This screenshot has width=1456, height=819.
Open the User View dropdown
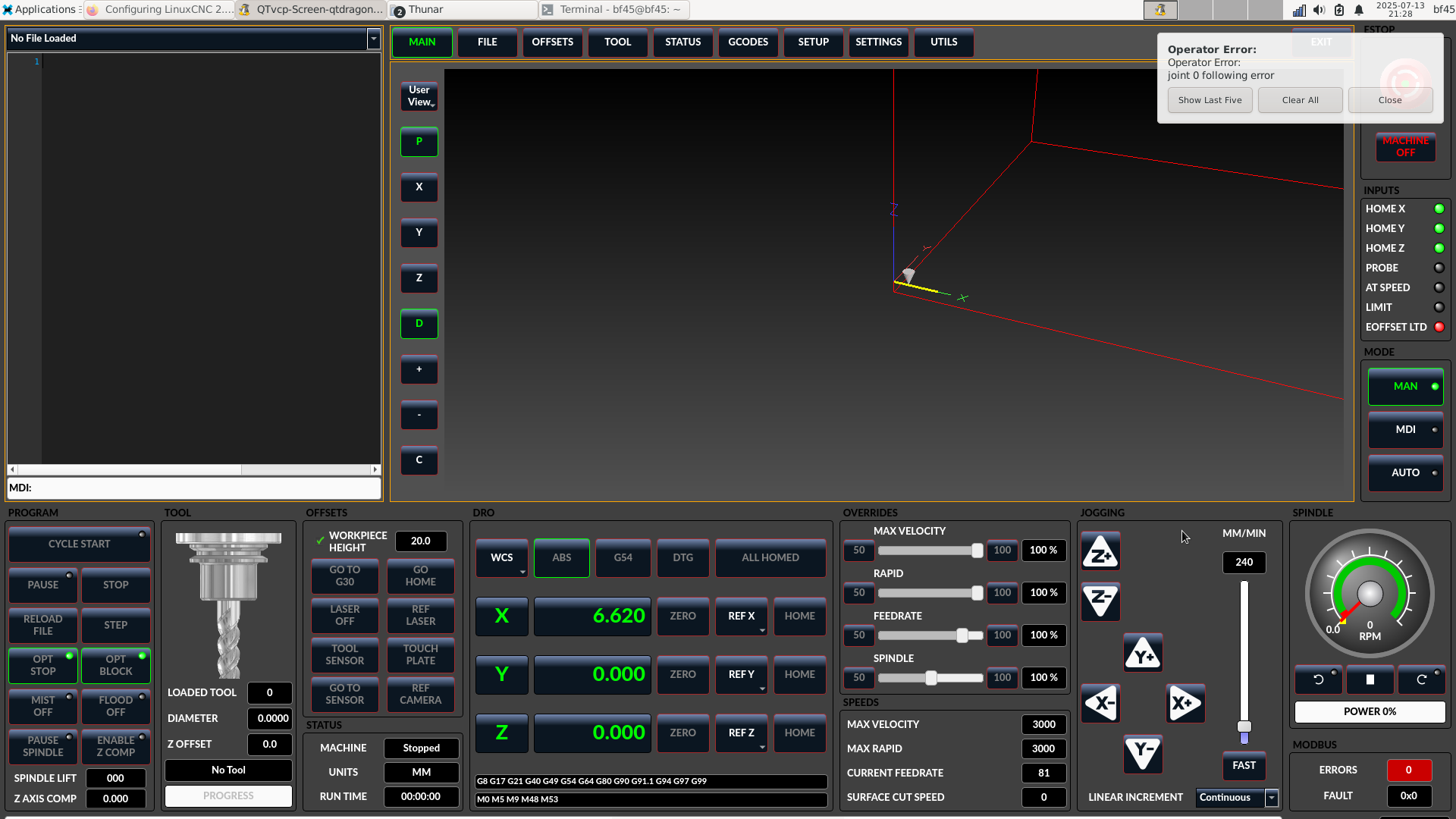coord(419,96)
